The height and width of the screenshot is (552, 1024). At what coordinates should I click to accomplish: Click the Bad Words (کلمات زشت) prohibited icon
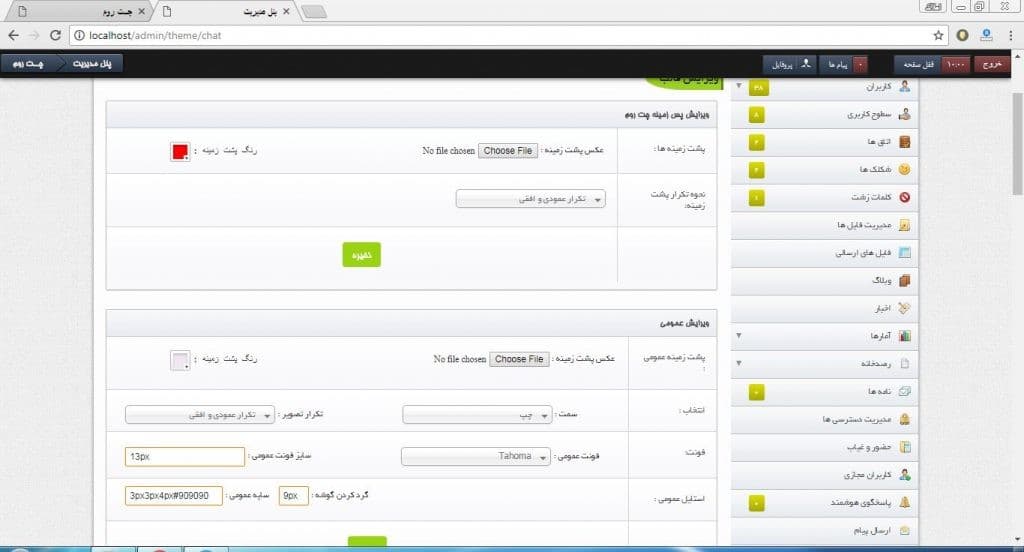pyautogui.click(x=904, y=197)
